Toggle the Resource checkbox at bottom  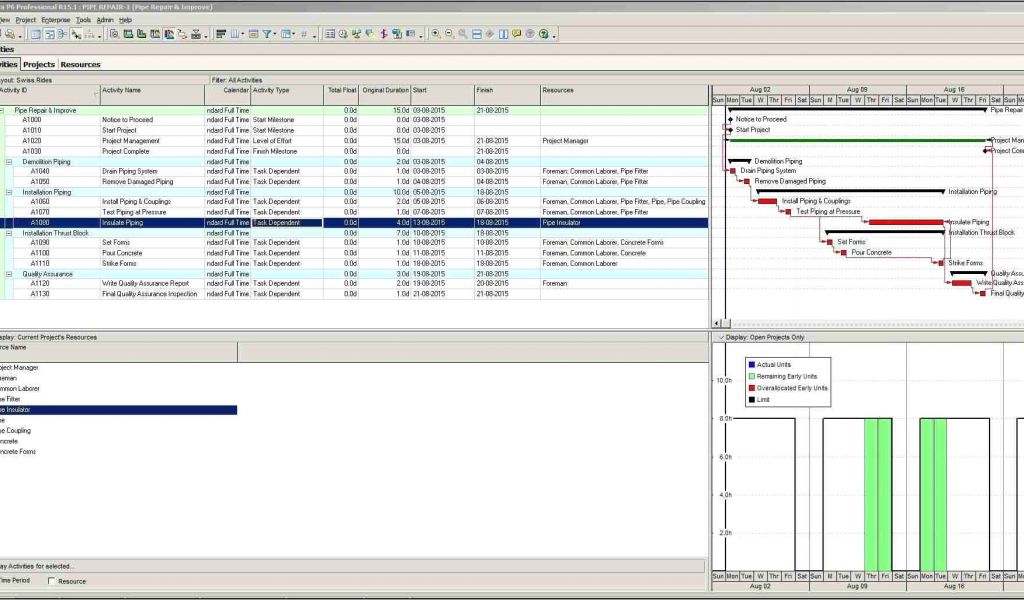click(52, 581)
